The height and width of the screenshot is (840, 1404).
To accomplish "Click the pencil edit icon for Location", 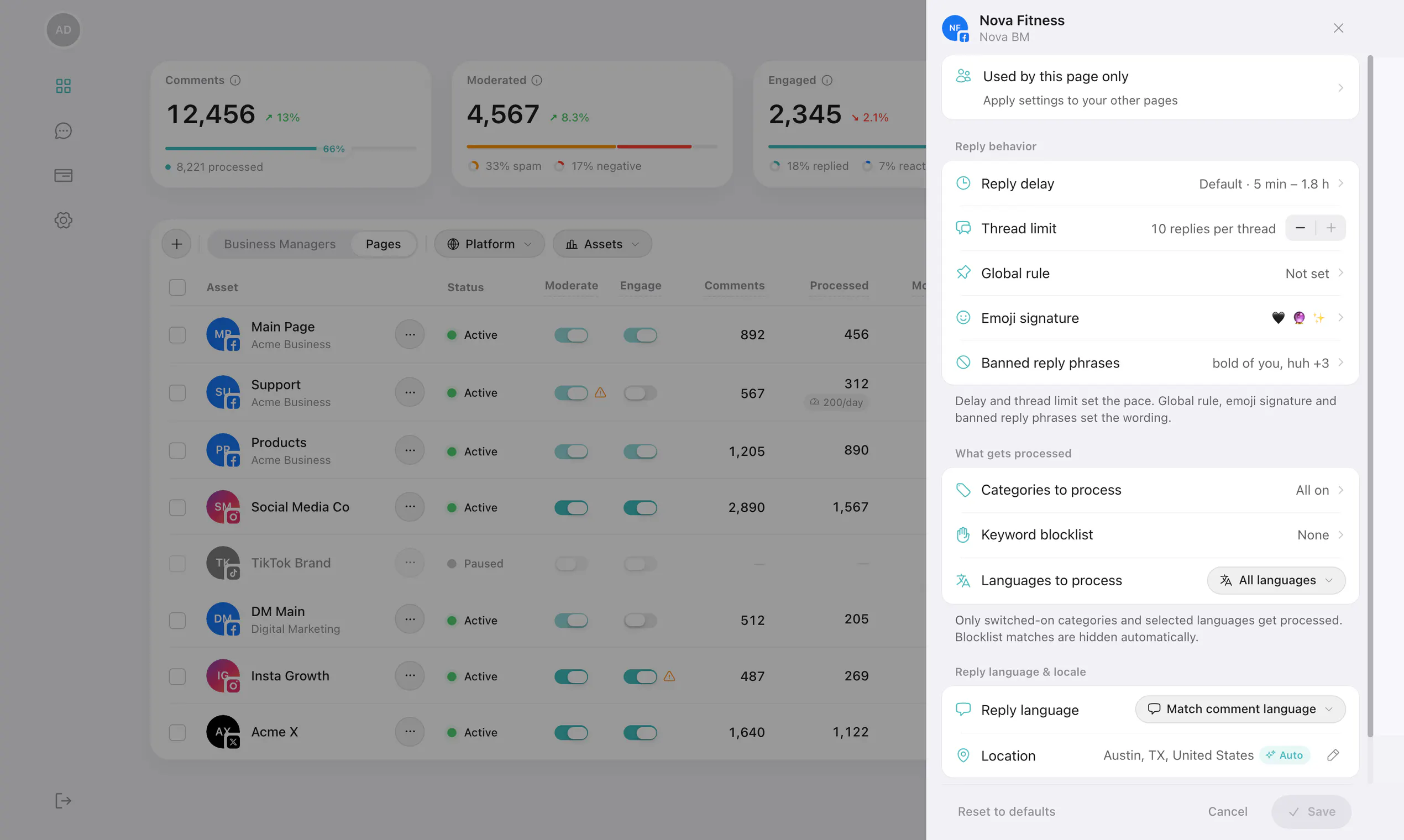I will point(1333,754).
